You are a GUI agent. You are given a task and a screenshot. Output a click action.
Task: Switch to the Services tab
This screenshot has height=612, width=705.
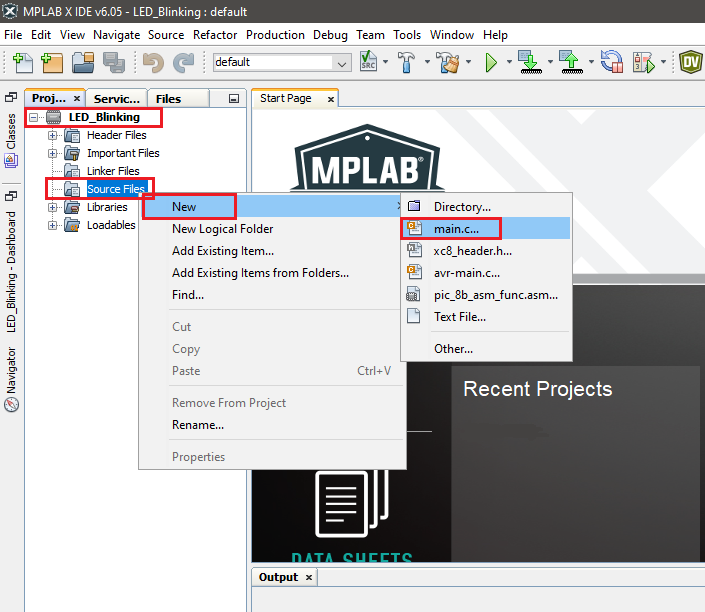pyautogui.click(x=117, y=99)
